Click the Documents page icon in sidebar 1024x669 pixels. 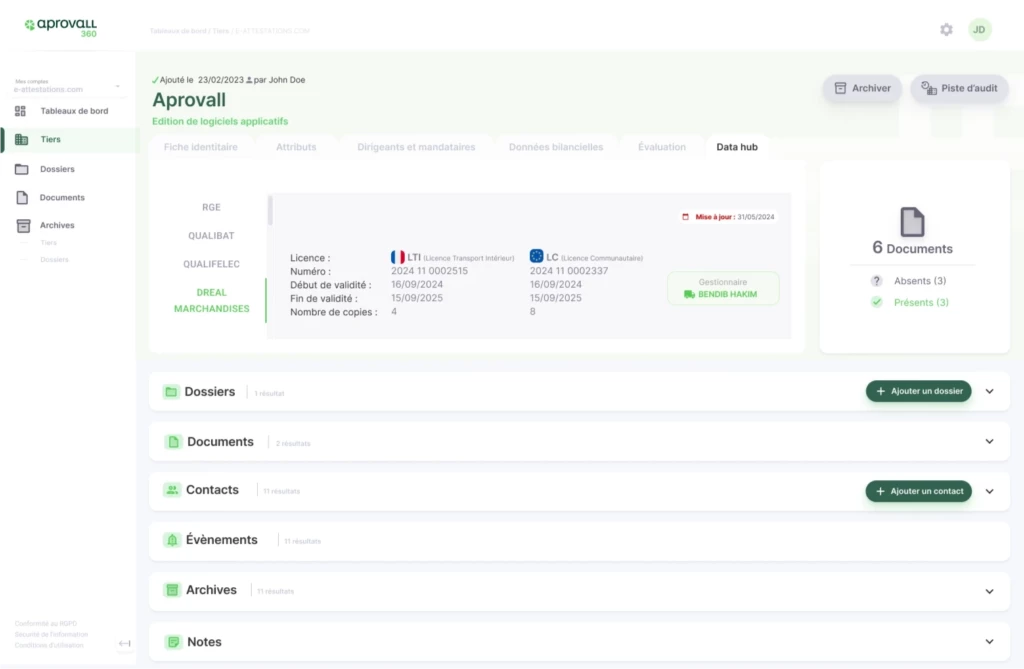[22, 197]
